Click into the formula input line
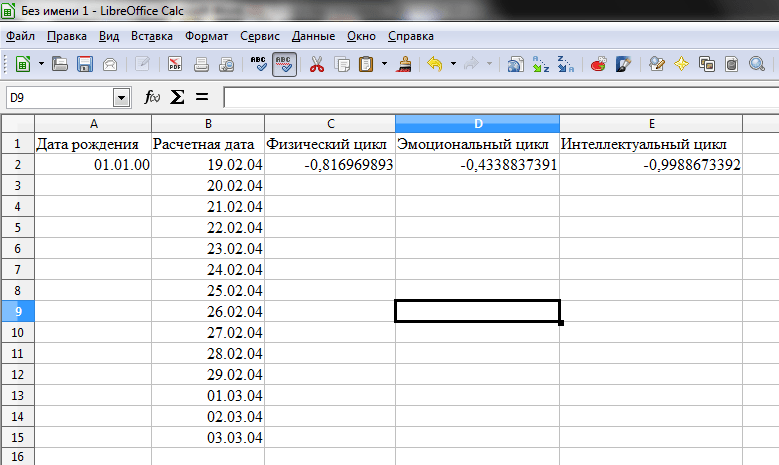 [x=501, y=97]
